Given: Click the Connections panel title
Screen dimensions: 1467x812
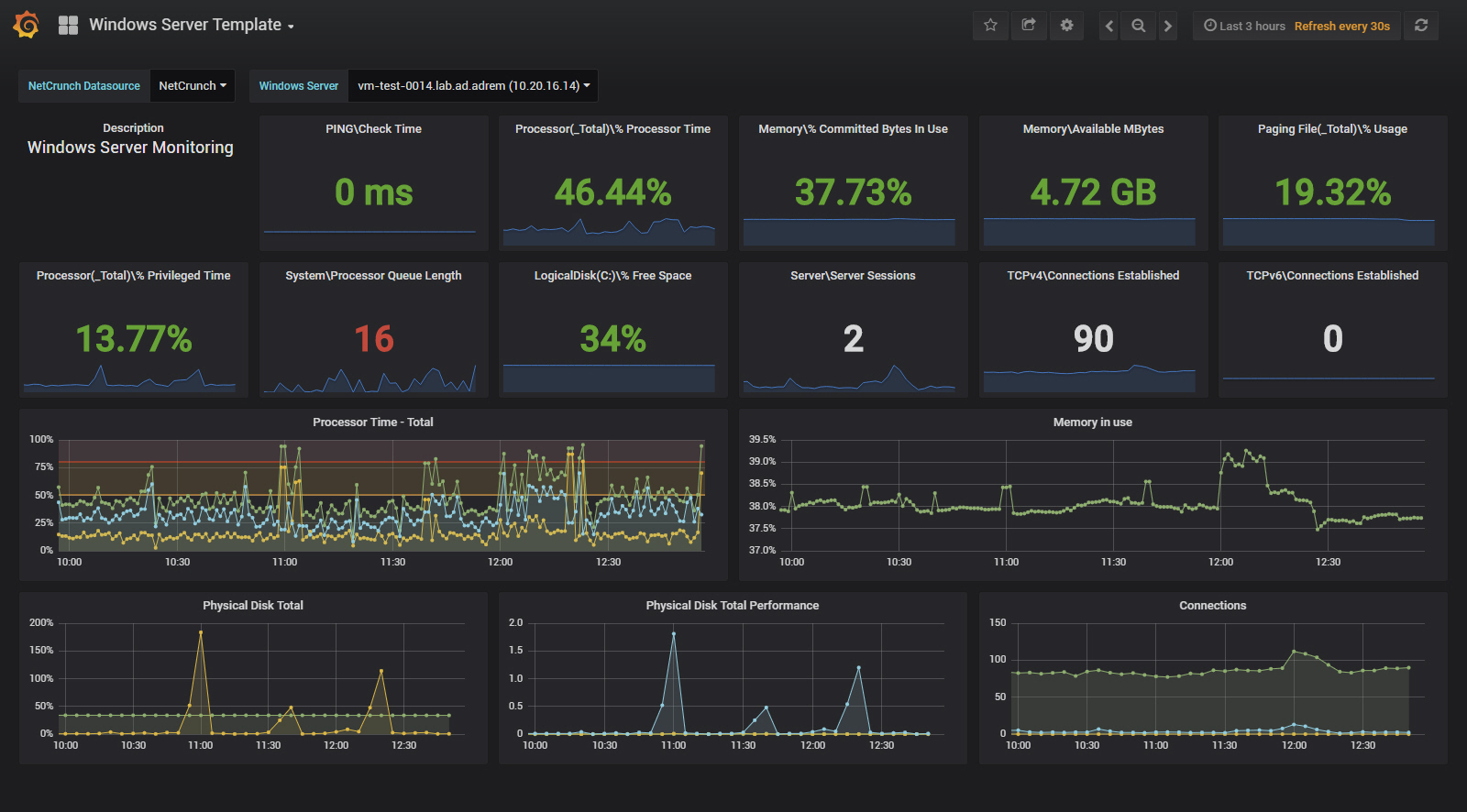Looking at the screenshot, I should tap(1213, 606).
